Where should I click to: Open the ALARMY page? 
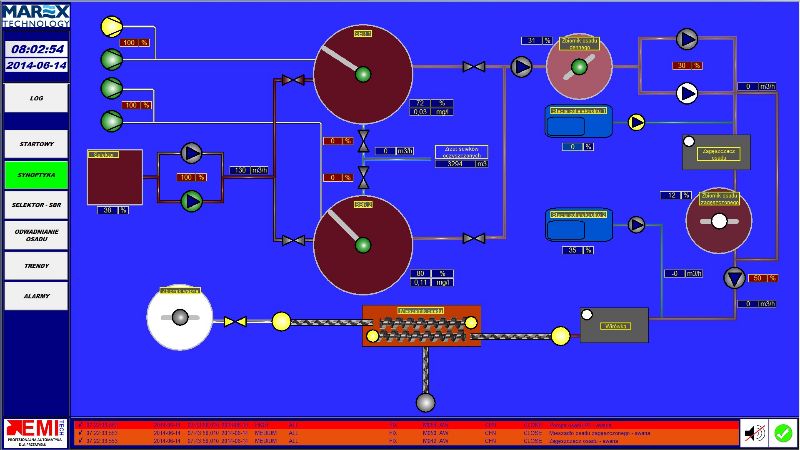[35, 296]
